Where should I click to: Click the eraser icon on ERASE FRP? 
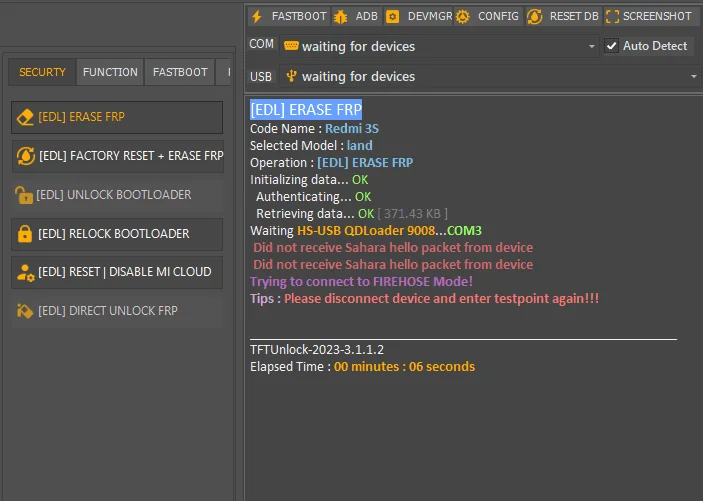tap(25, 117)
